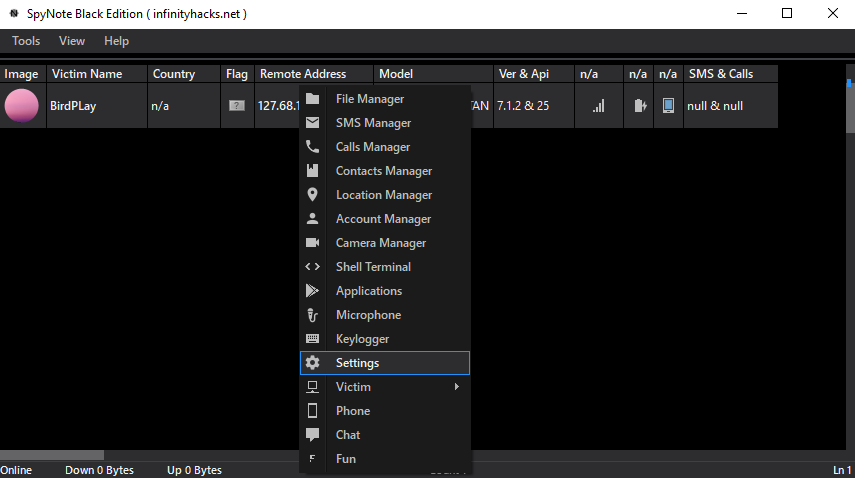855x478 pixels.
Task: Select the Chat option in the context menu
Action: [348, 435]
